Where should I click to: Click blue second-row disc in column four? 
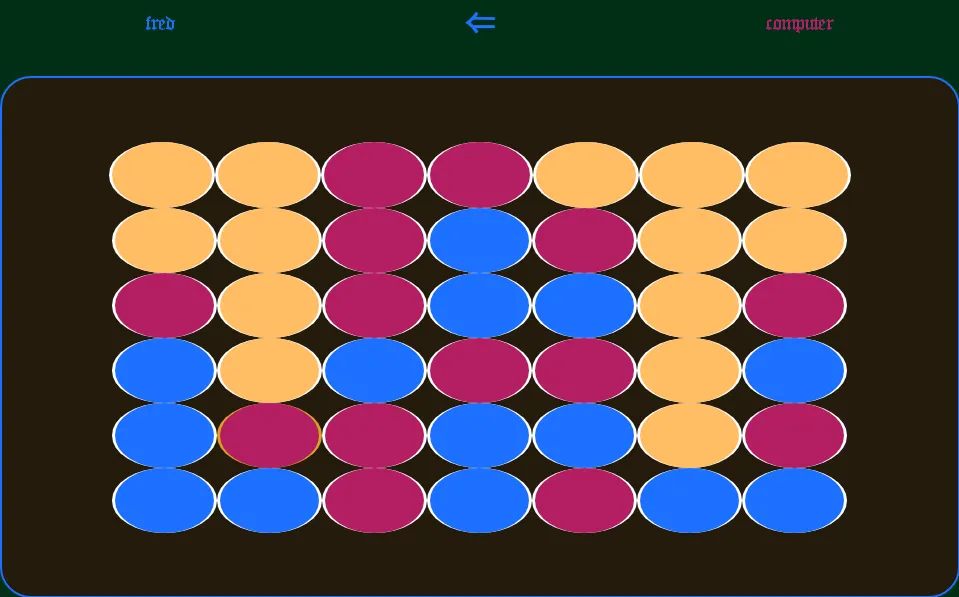coord(480,240)
